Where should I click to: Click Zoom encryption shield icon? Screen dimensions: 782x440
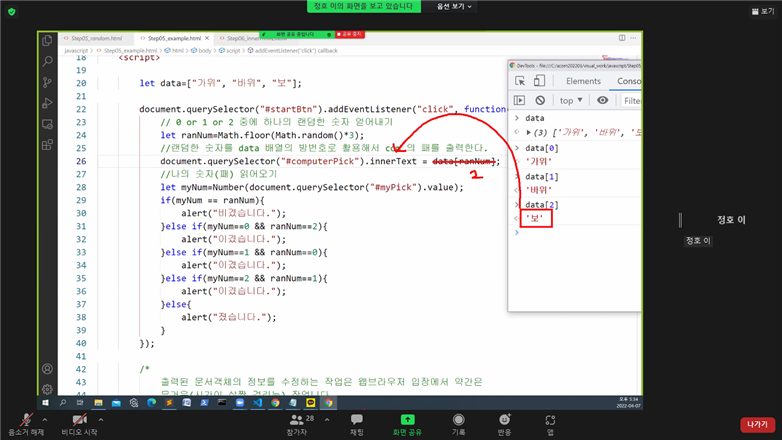[x=11, y=11]
